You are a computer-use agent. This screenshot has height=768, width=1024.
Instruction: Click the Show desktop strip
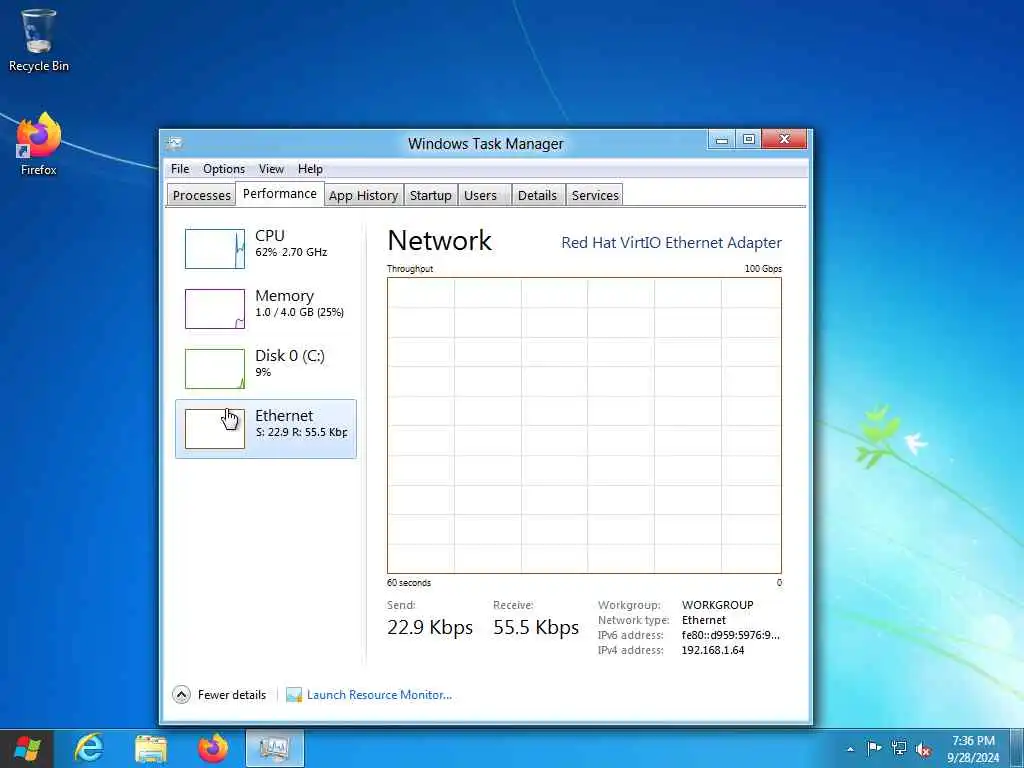coord(1019,748)
